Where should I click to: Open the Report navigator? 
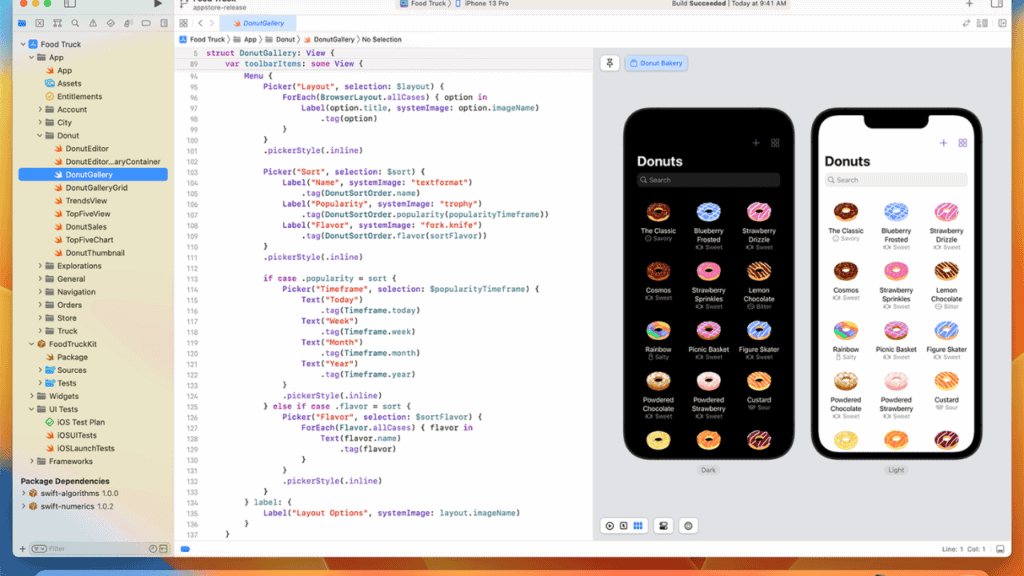163,23
